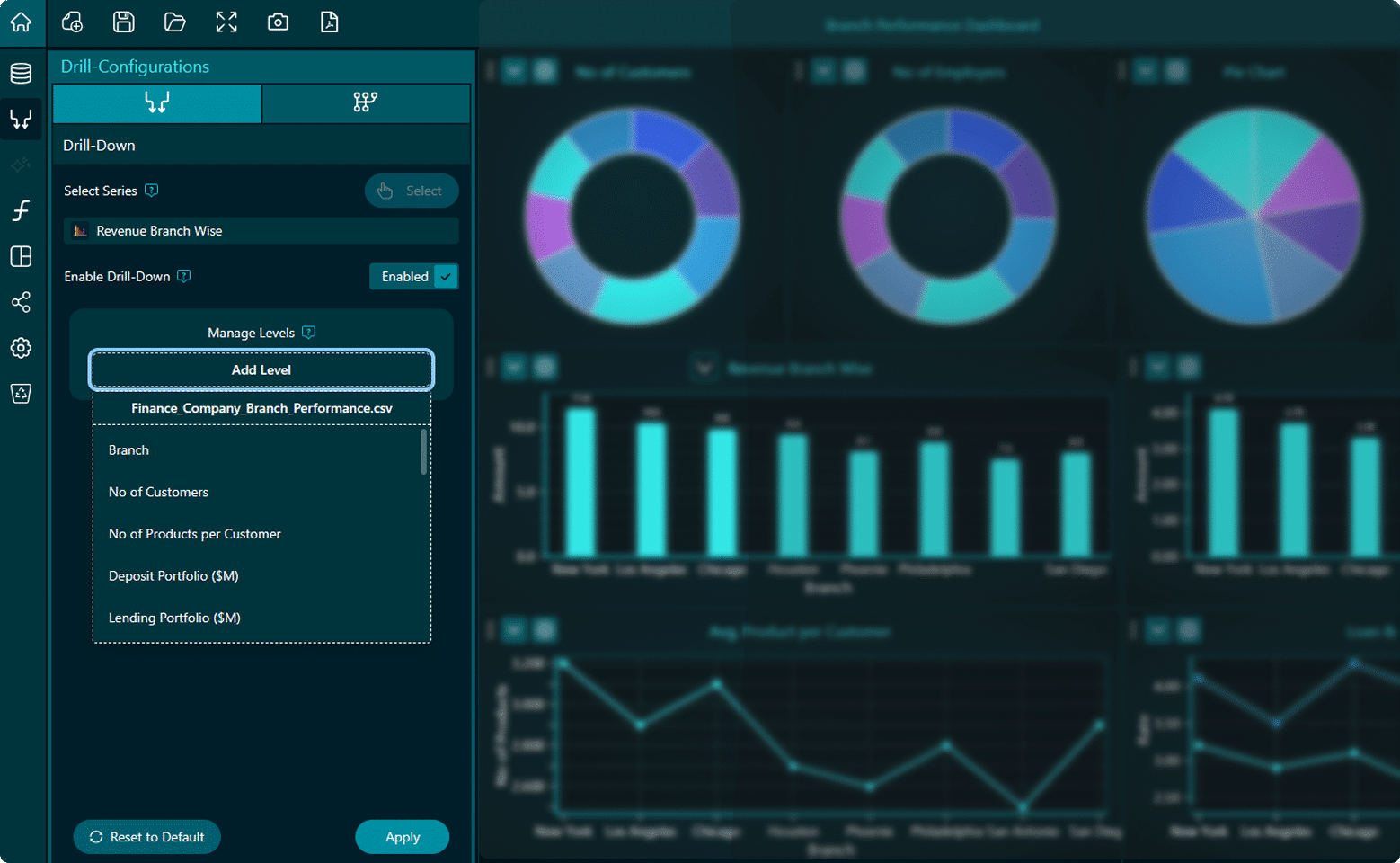This screenshot has width=1400, height=863.
Task: Switch to the hierarchy drill tab
Action: [365, 103]
